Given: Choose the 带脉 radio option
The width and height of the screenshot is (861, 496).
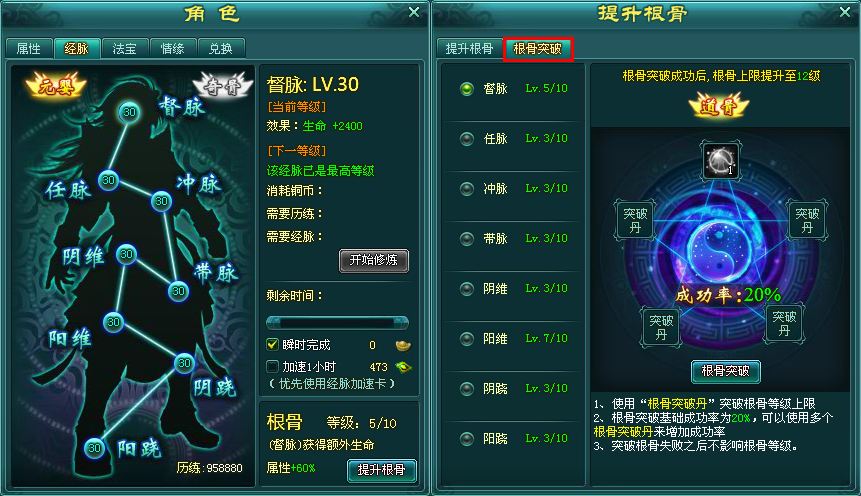Looking at the screenshot, I should coord(467,239).
